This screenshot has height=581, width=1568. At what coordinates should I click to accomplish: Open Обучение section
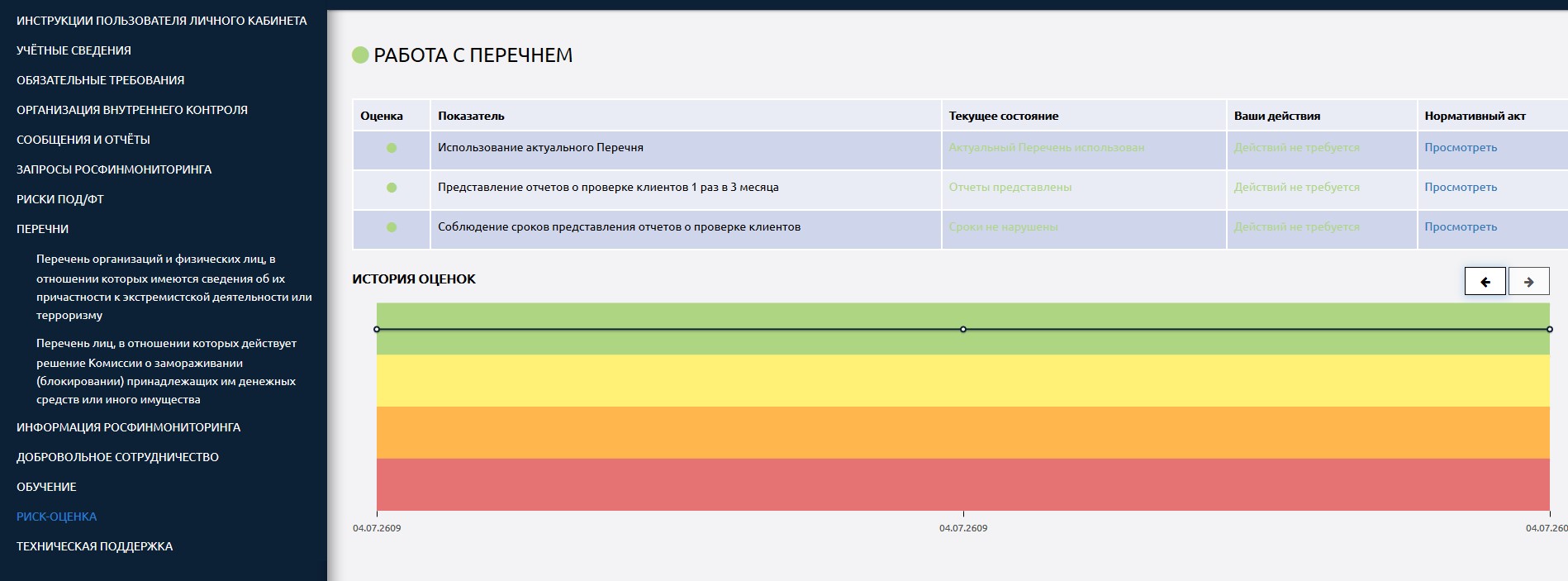pyautogui.click(x=46, y=487)
